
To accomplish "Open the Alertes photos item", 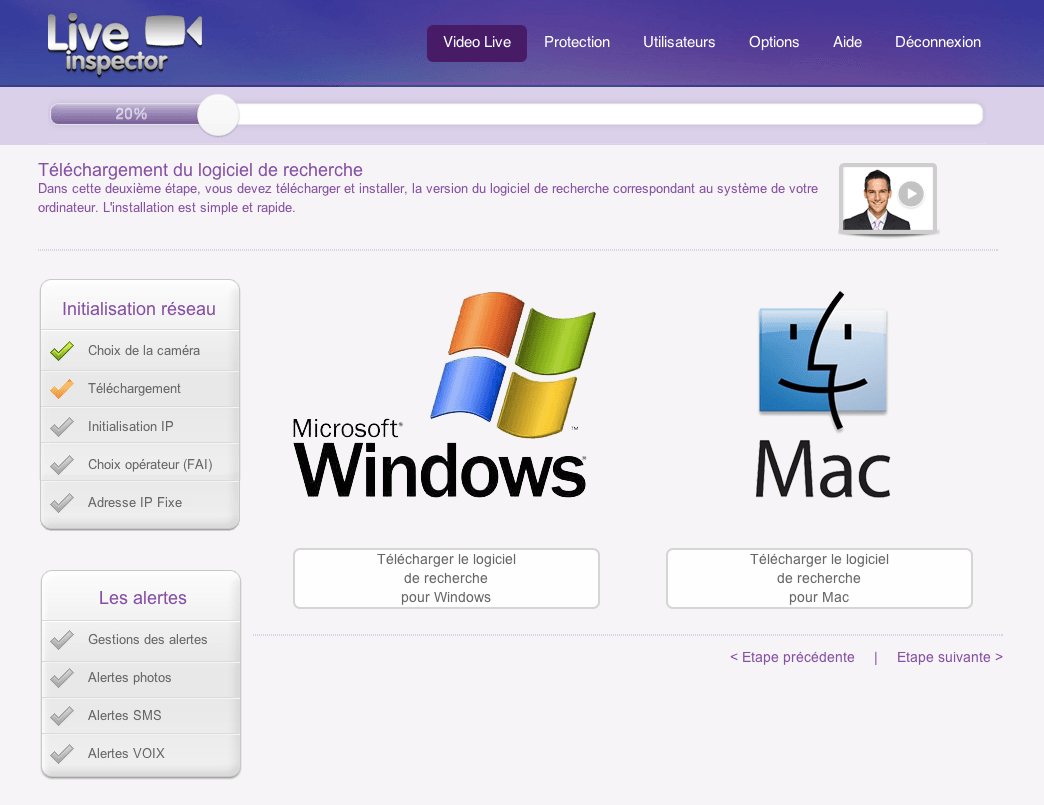I will click(x=140, y=677).
